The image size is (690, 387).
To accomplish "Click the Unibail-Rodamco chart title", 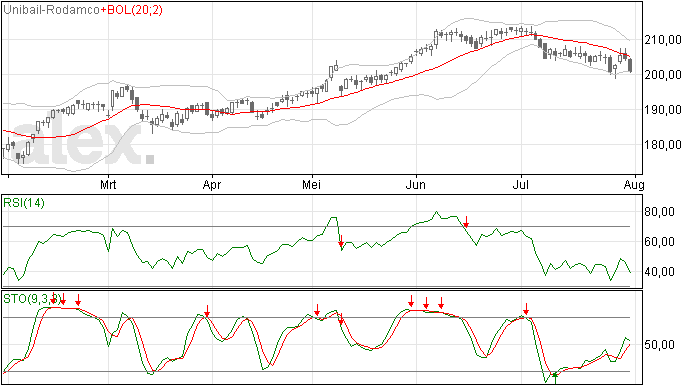I will tap(51, 10).
